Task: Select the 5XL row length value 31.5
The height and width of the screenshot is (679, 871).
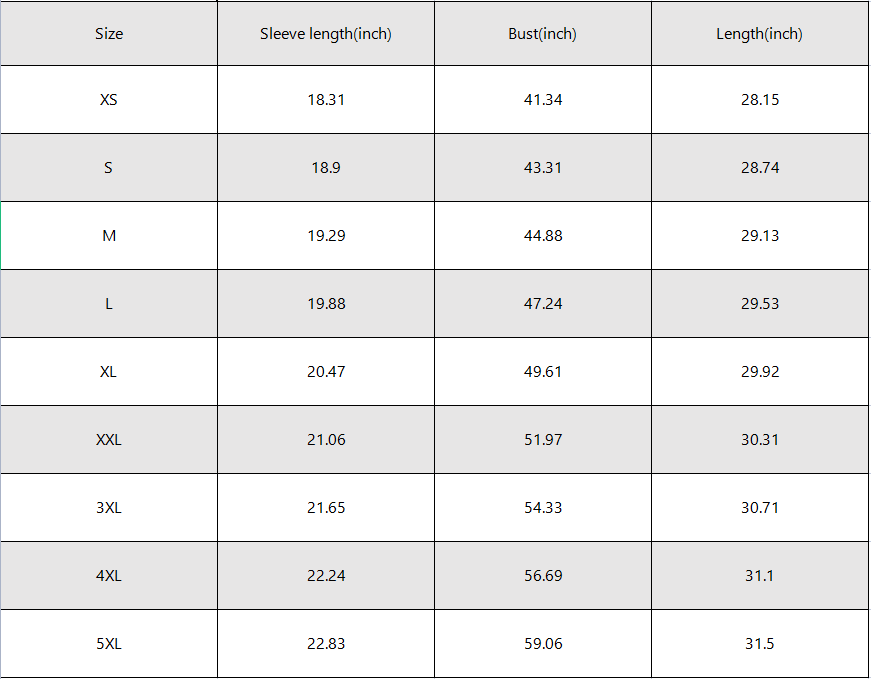Action: coord(759,643)
